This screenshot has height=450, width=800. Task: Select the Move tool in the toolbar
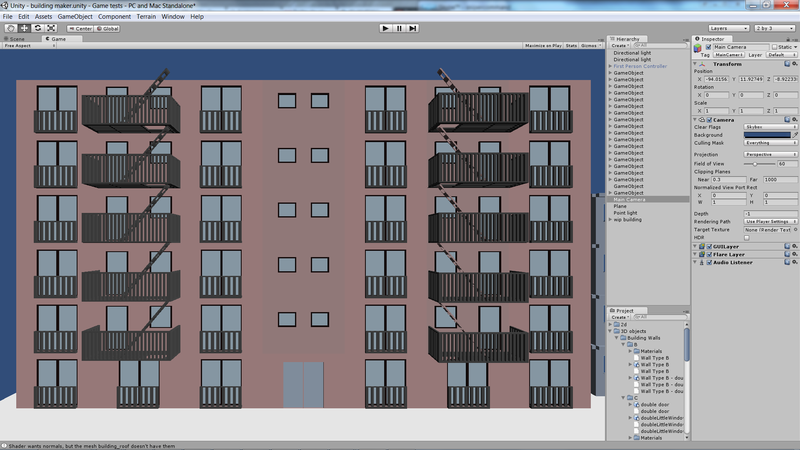pyautogui.click(x=23, y=28)
